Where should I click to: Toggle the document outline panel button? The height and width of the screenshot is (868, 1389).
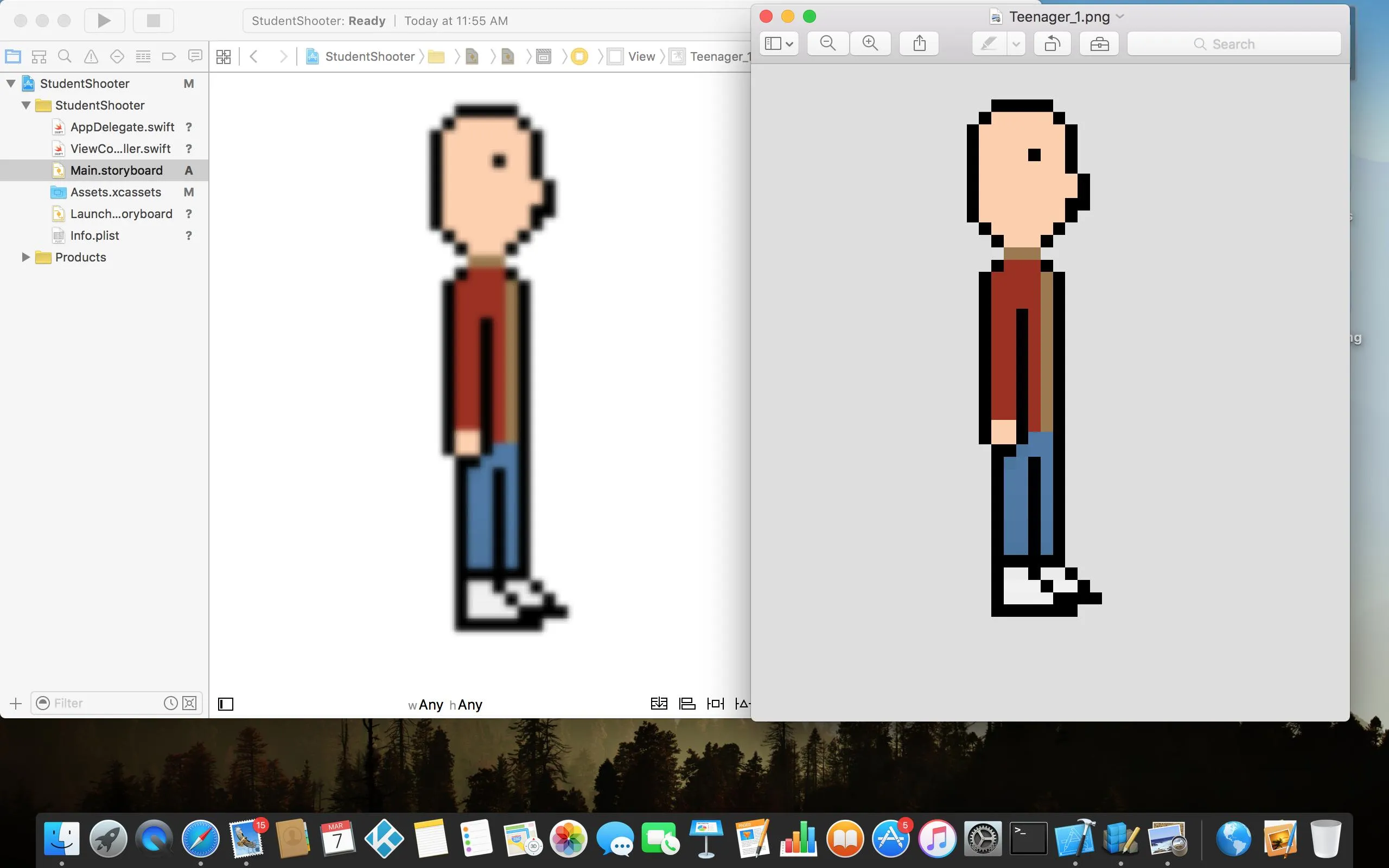point(226,704)
